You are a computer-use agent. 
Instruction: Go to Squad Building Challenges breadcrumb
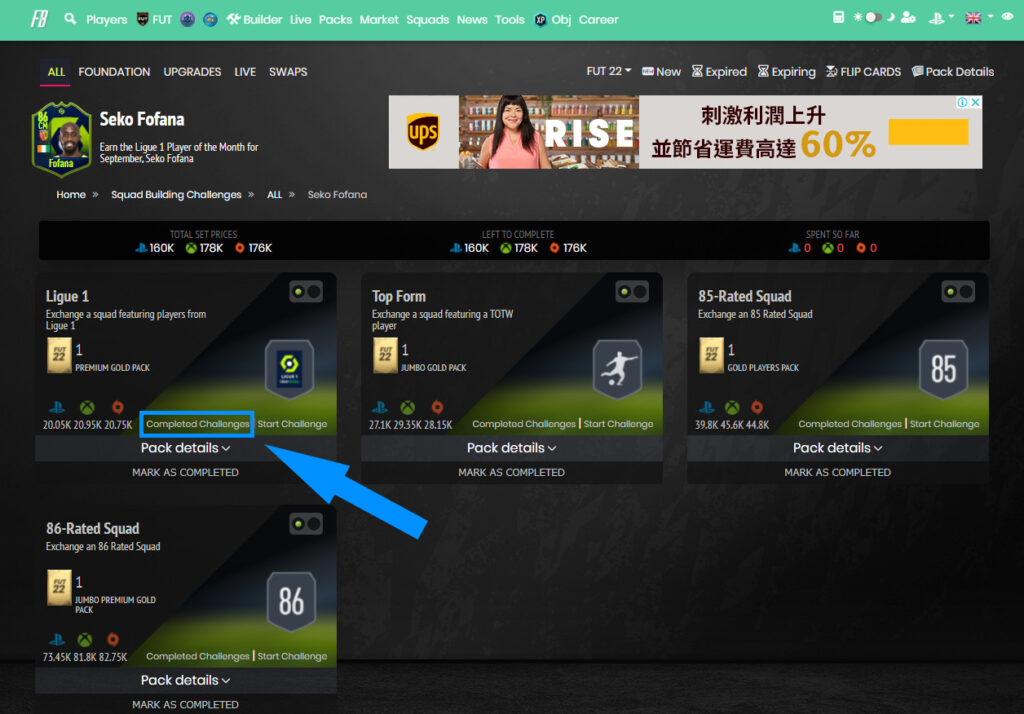pos(176,195)
